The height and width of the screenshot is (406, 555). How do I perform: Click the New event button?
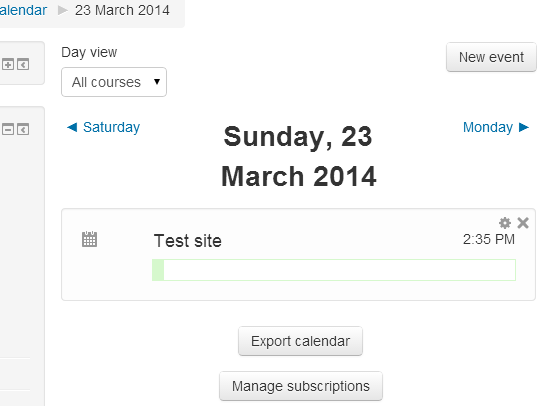click(491, 57)
